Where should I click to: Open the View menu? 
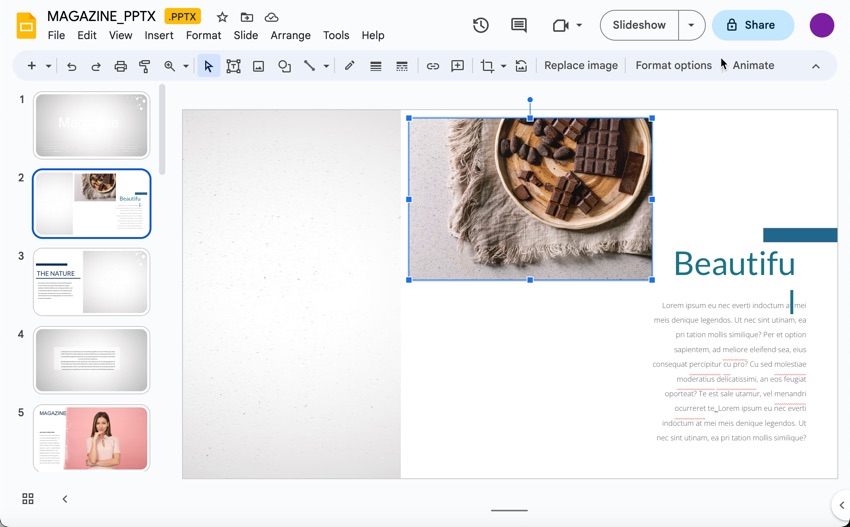120,35
